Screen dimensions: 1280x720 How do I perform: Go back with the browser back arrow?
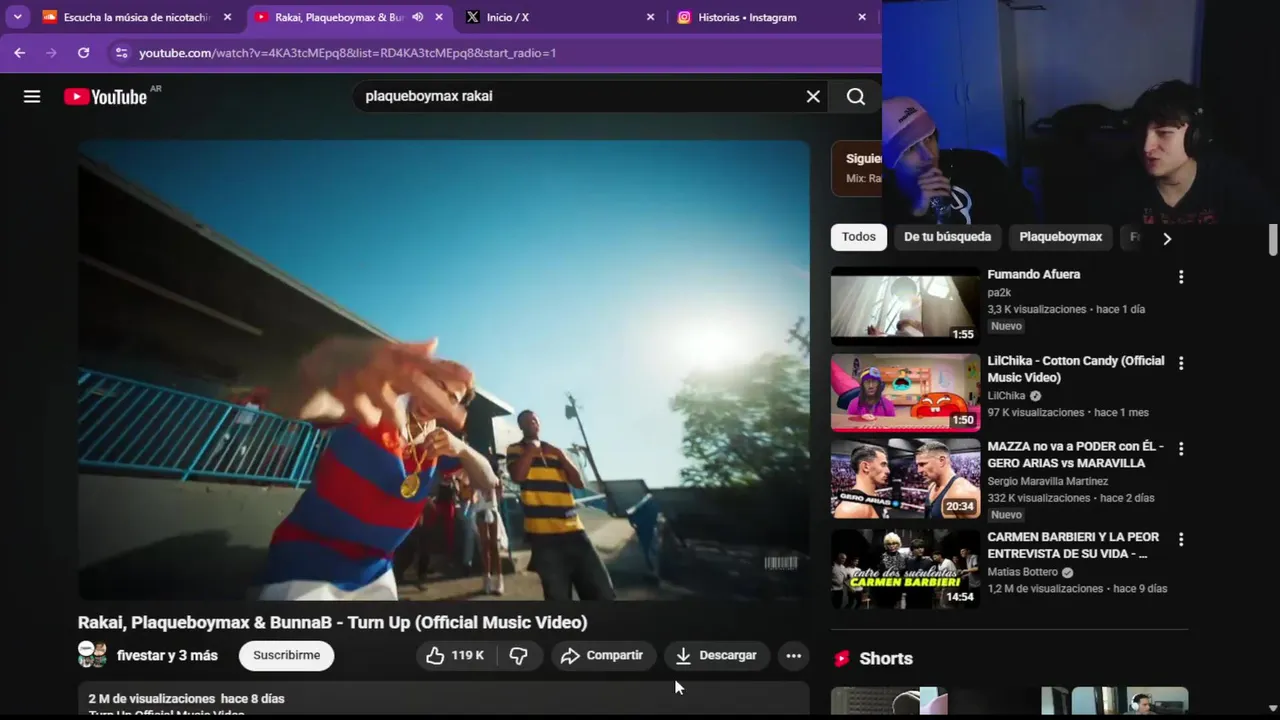click(x=19, y=53)
